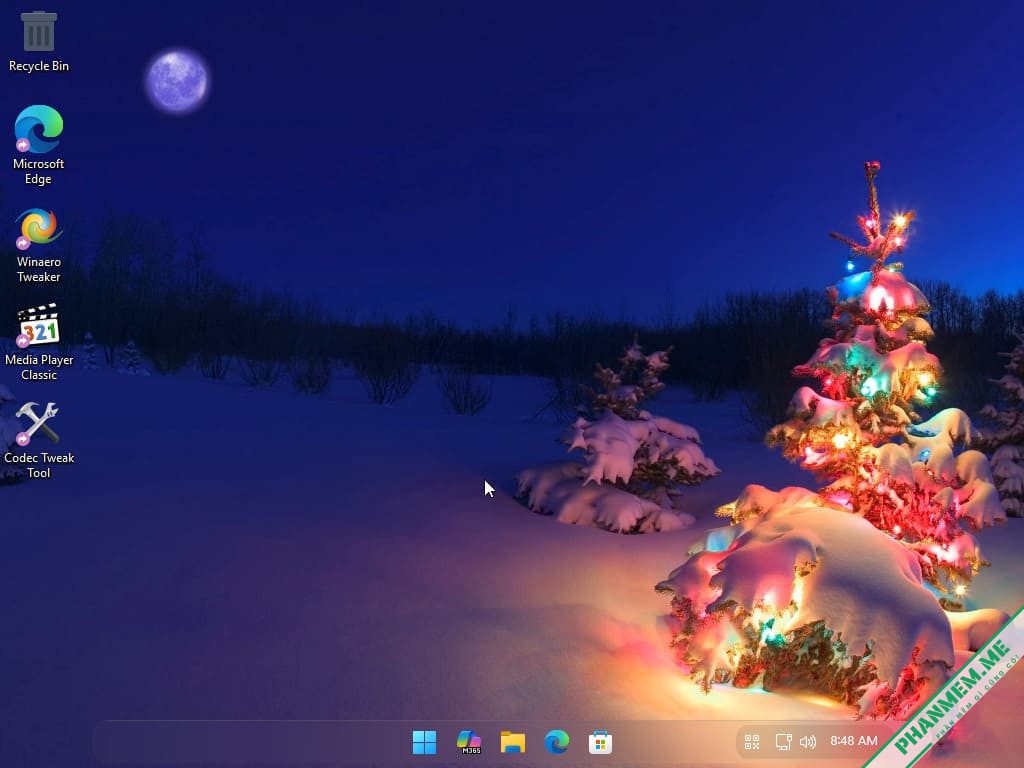The height and width of the screenshot is (768, 1024).
Task: Open the volume control tray icon
Action: click(x=808, y=742)
